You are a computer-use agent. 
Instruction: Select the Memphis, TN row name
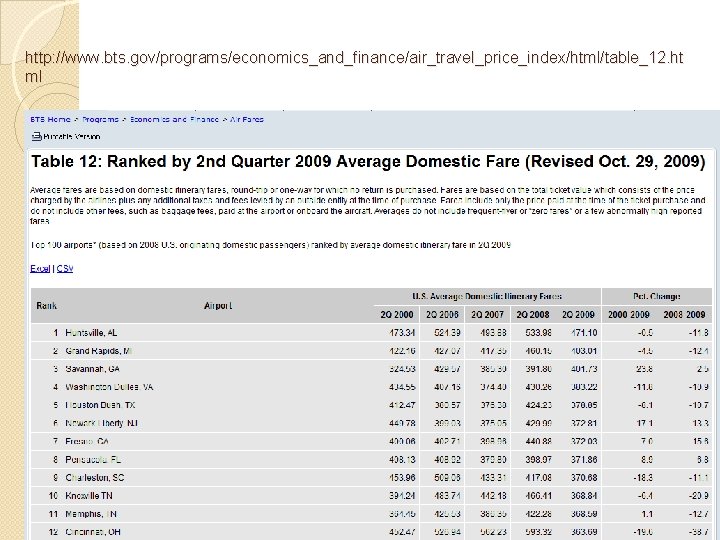coord(91,514)
